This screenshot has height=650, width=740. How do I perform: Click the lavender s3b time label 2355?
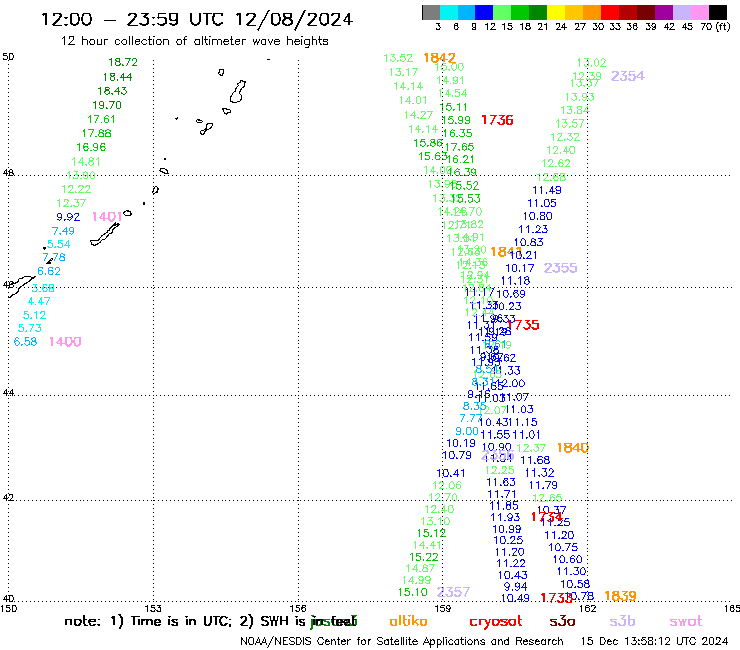(x=560, y=268)
